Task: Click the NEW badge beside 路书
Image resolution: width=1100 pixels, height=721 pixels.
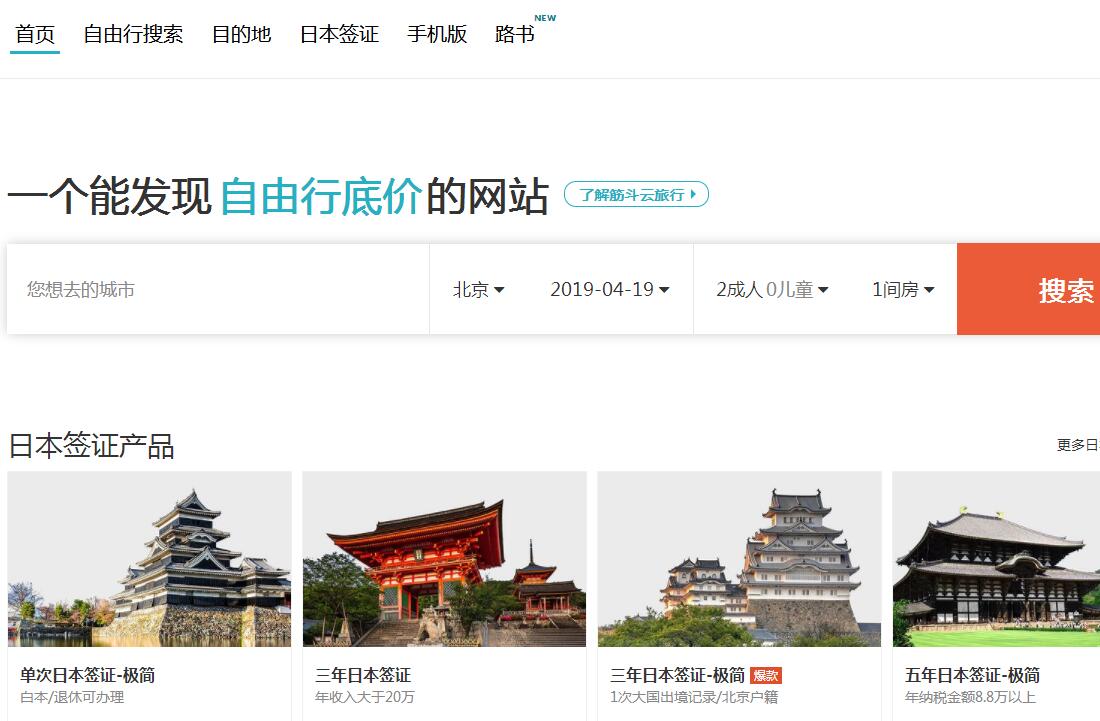Action: pyautogui.click(x=545, y=18)
